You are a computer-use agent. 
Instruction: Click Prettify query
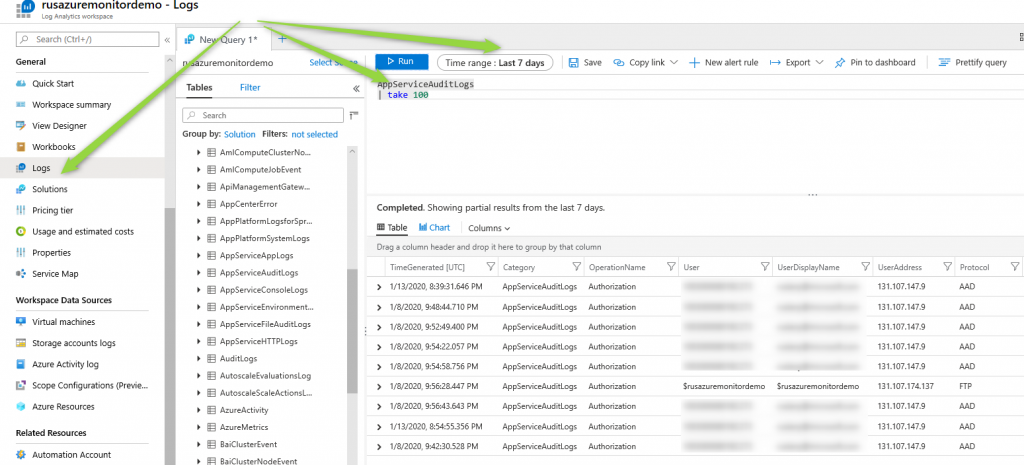[x=972, y=63]
